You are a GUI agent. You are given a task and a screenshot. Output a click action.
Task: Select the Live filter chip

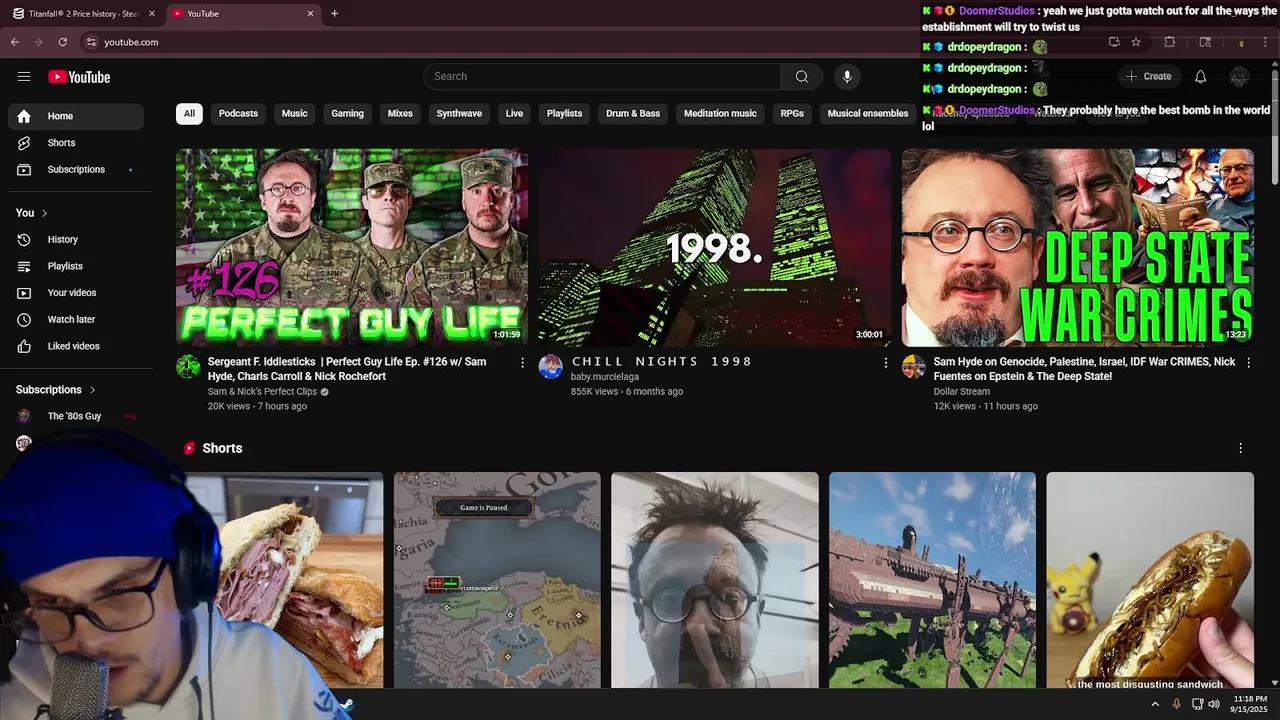click(x=514, y=114)
